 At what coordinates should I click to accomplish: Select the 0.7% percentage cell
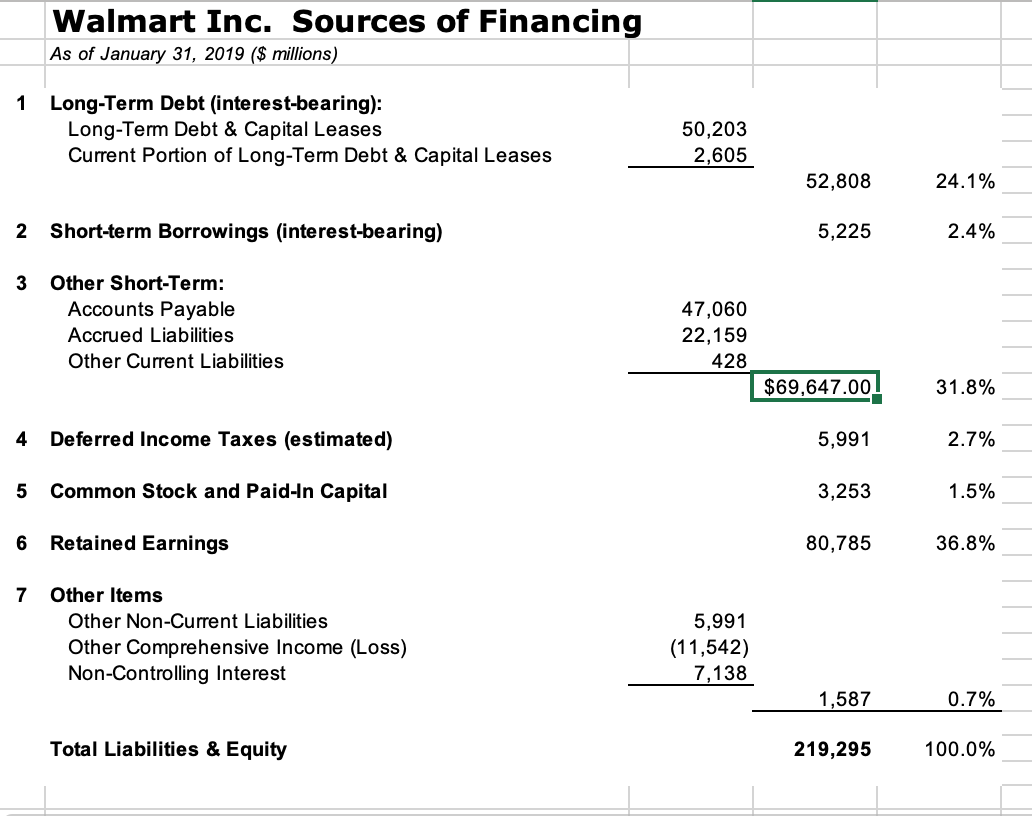(971, 699)
